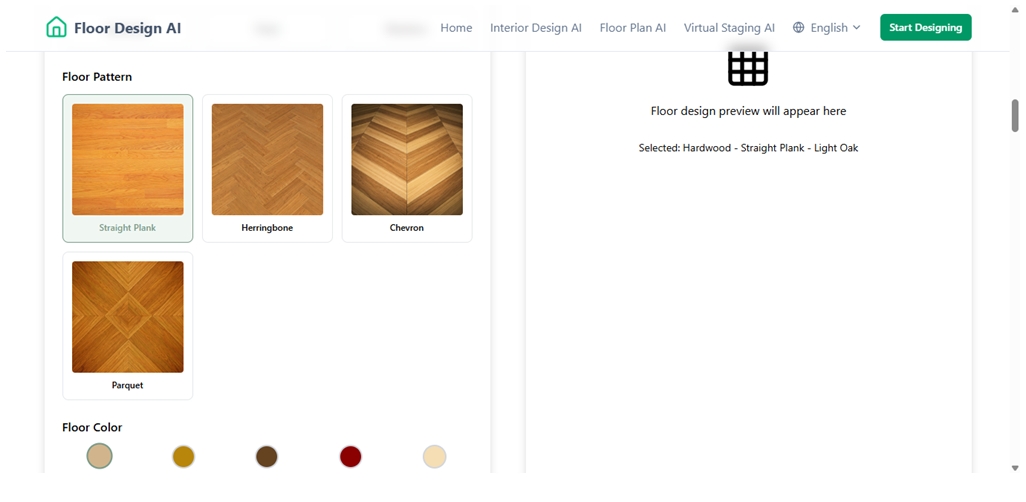The height and width of the screenshot is (502, 1026).
Task: Choose the pale cream floor color swatch
Action: click(434, 456)
